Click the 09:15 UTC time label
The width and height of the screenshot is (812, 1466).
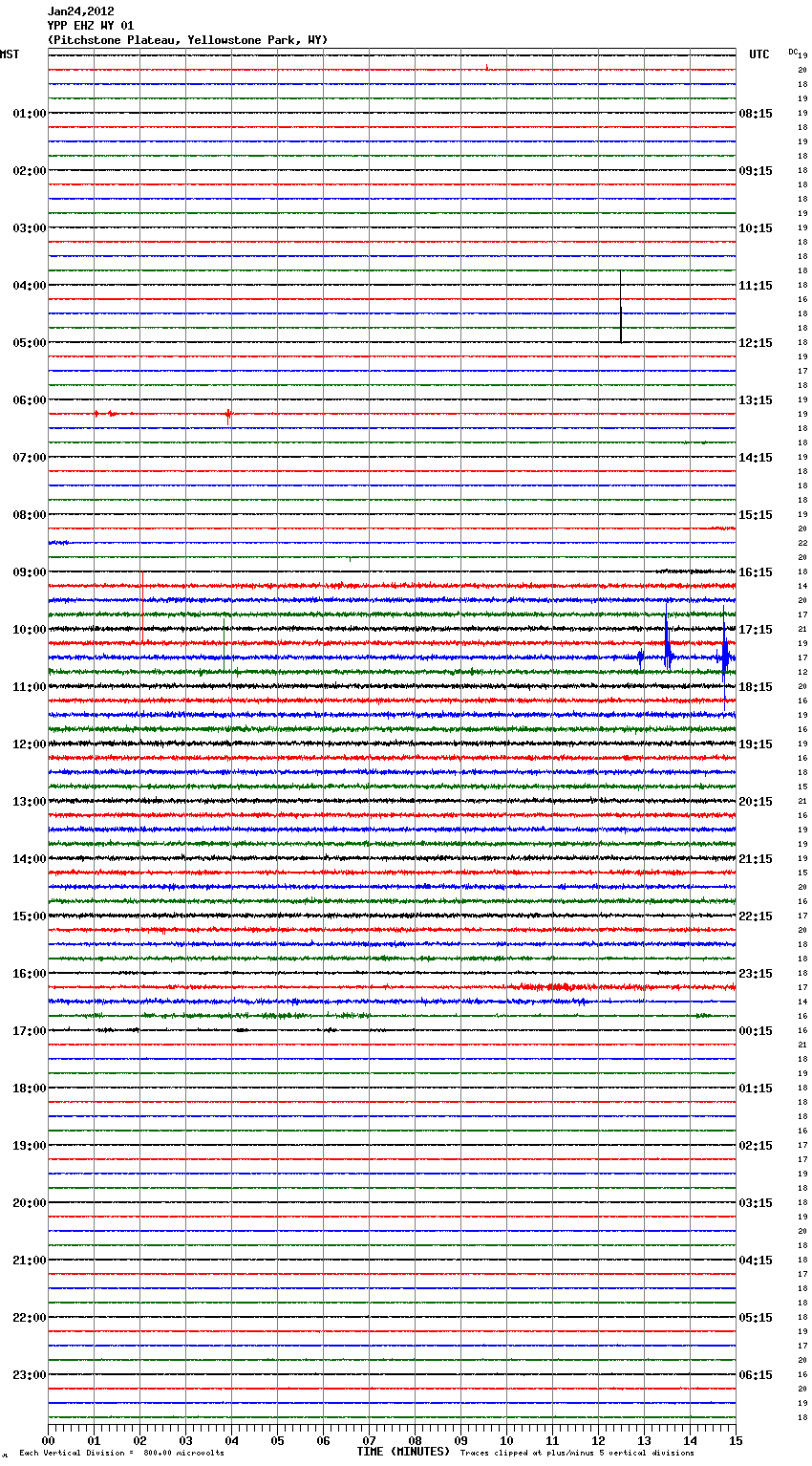pyautogui.click(x=756, y=171)
